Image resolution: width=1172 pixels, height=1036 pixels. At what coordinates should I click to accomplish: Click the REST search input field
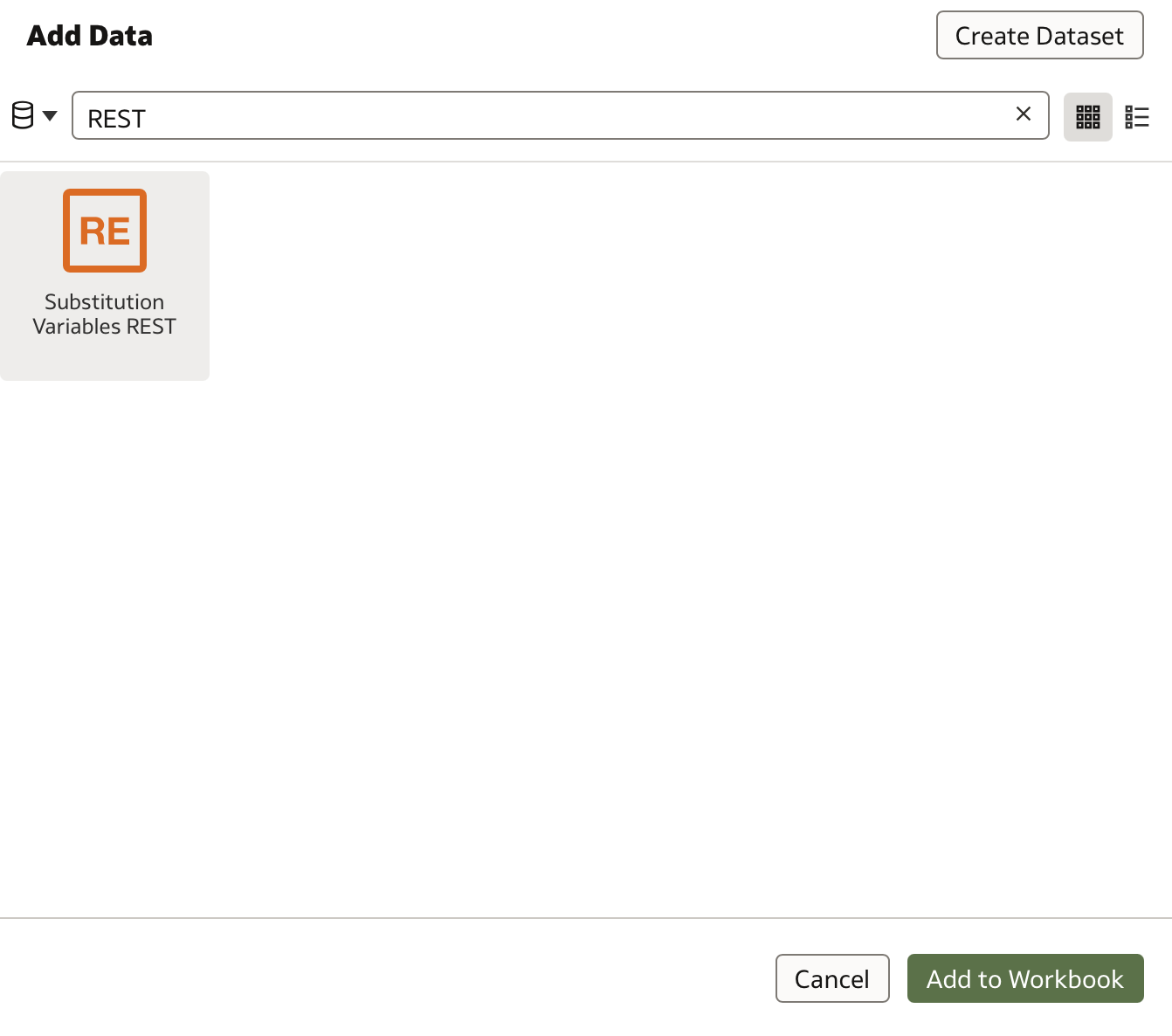pyautogui.click(x=560, y=115)
